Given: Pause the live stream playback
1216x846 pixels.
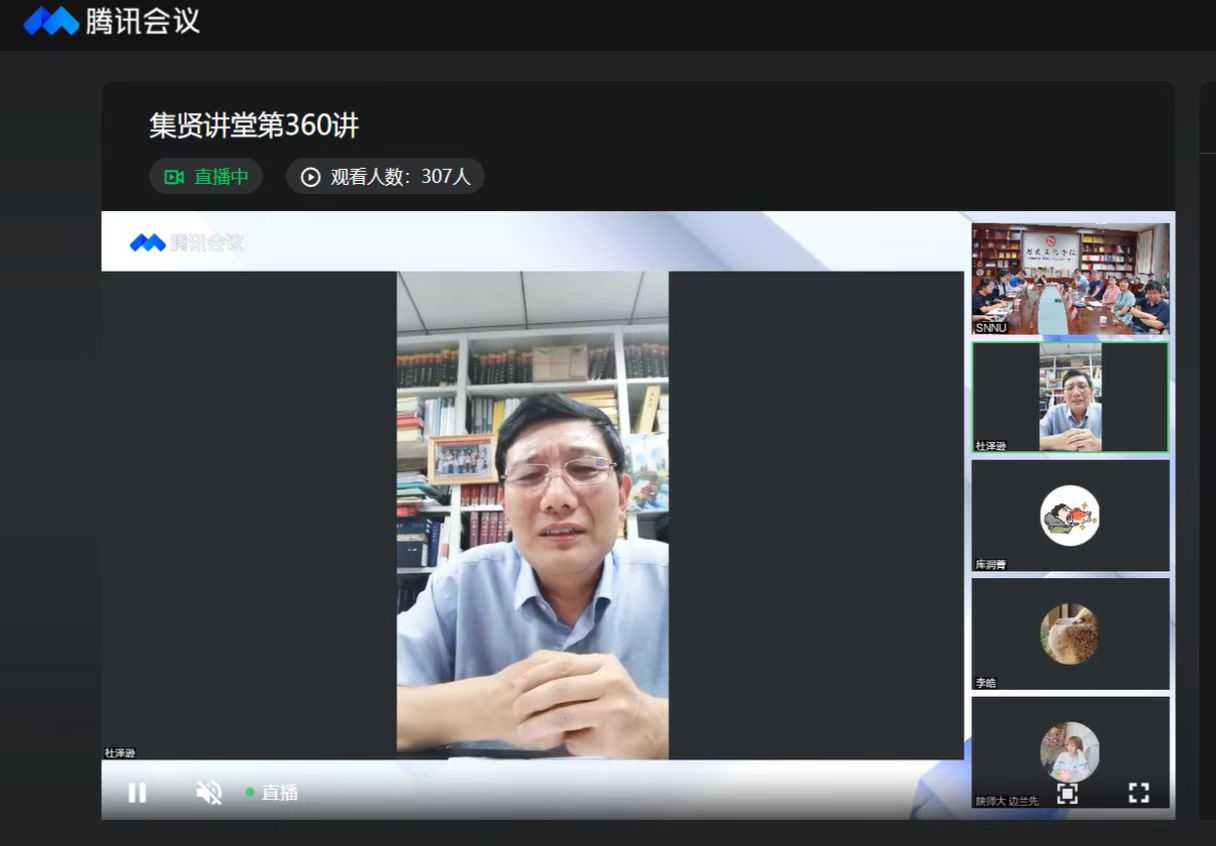Looking at the screenshot, I should (x=137, y=793).
